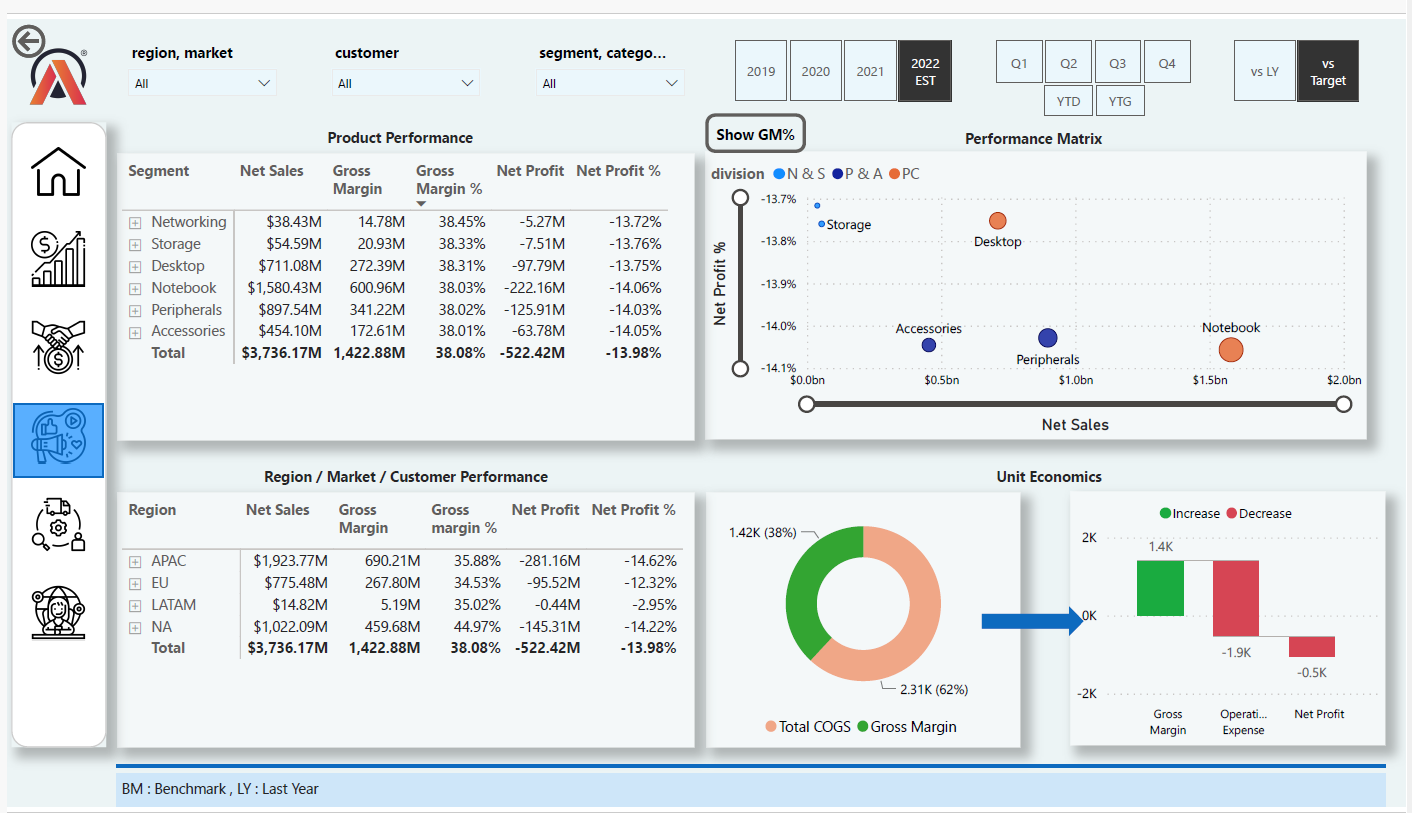Expand the Networking segment row
This screenshot has height=813, width=1412.
(x=135, y=221)
